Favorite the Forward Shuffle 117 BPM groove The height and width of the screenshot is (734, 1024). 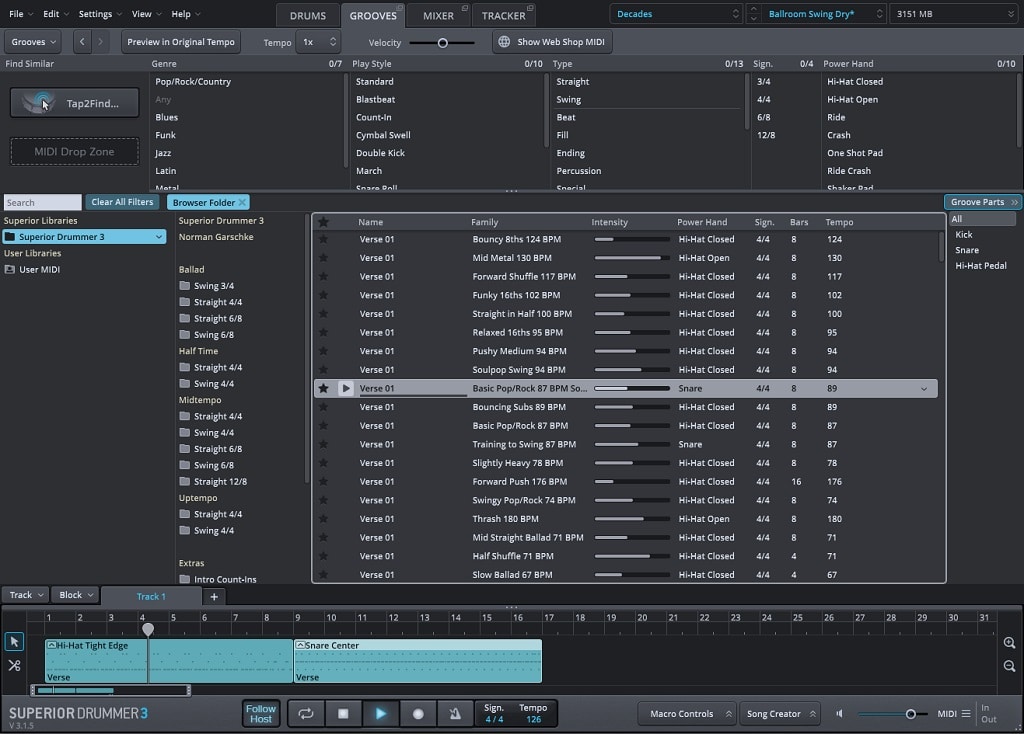coord(323,277)
